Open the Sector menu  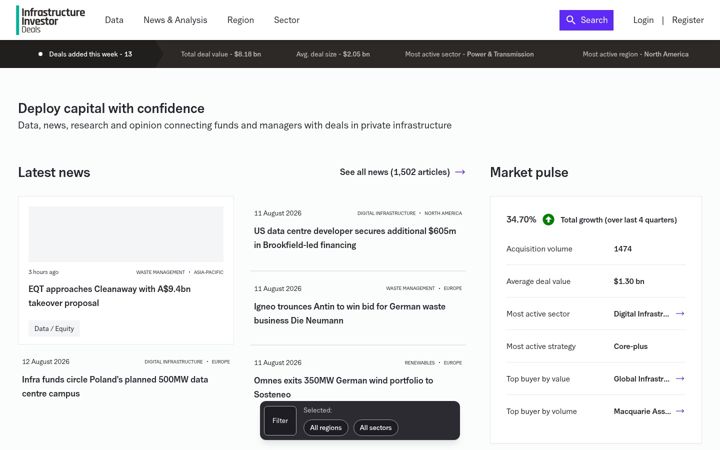tap(287, 20)
